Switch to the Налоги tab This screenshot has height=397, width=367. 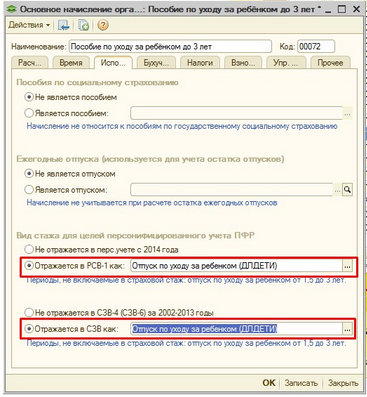point(200,63)
